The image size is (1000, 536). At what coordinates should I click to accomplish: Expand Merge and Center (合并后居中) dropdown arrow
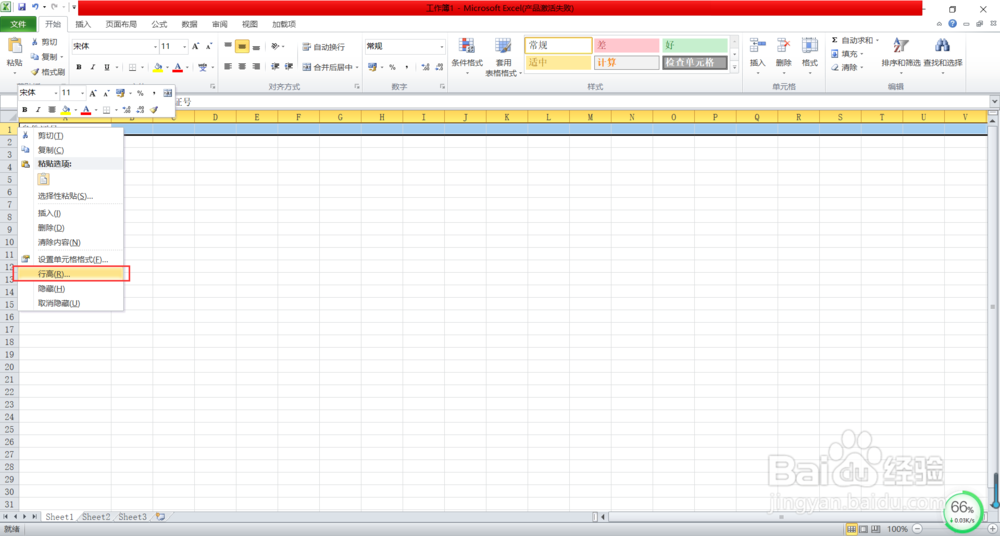(357, 67)
